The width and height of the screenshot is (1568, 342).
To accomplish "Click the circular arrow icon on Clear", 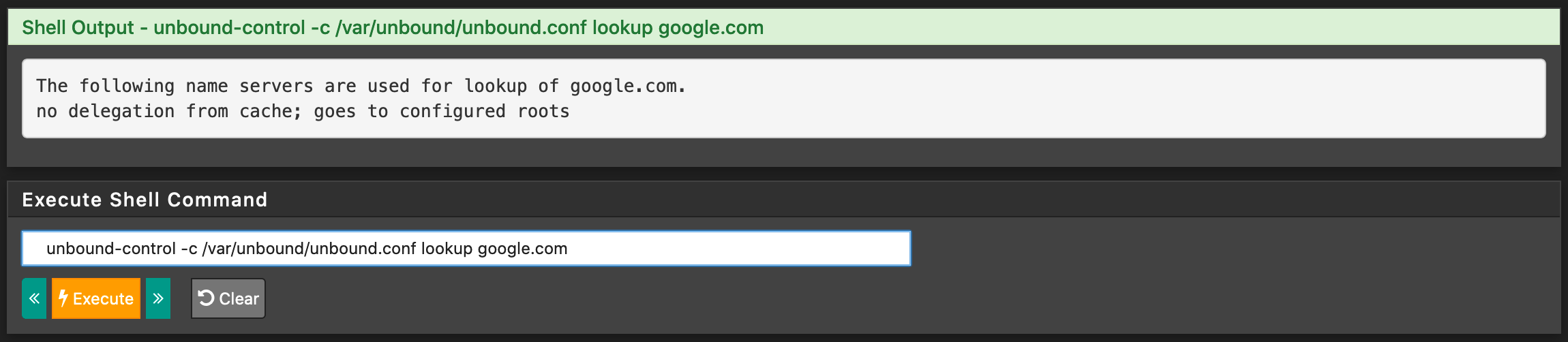I will point(206,298).
